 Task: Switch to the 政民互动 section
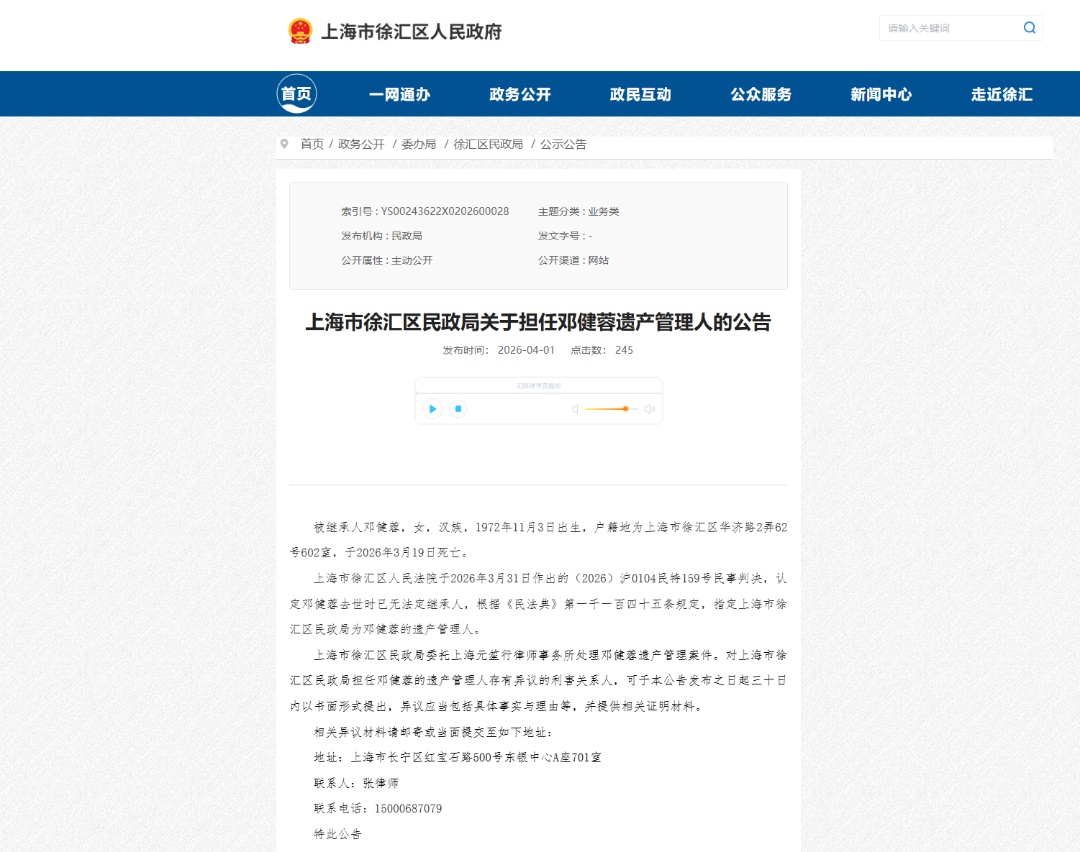(x=642, y=93)
